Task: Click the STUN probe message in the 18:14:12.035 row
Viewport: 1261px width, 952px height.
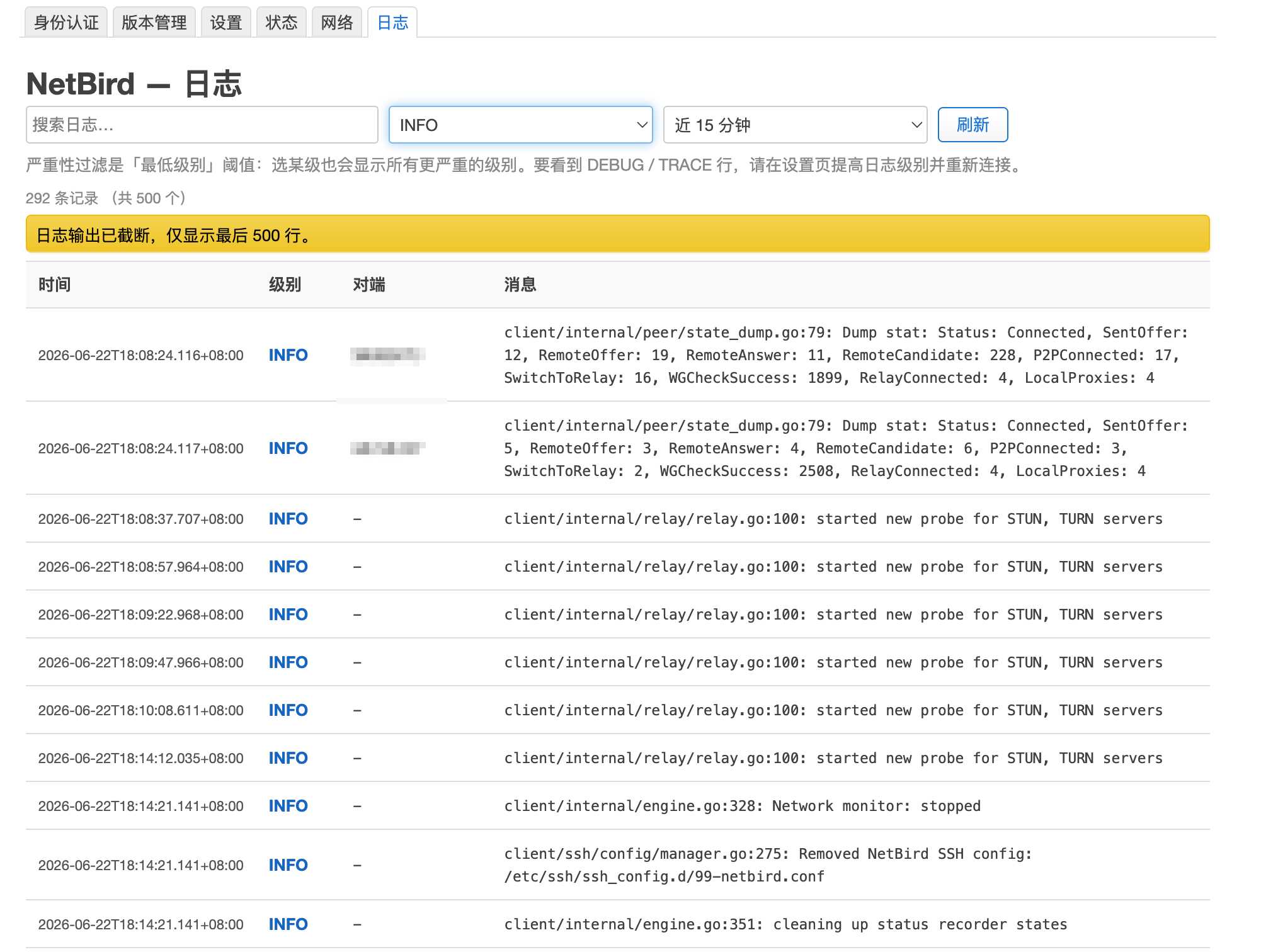Action: 833,758
